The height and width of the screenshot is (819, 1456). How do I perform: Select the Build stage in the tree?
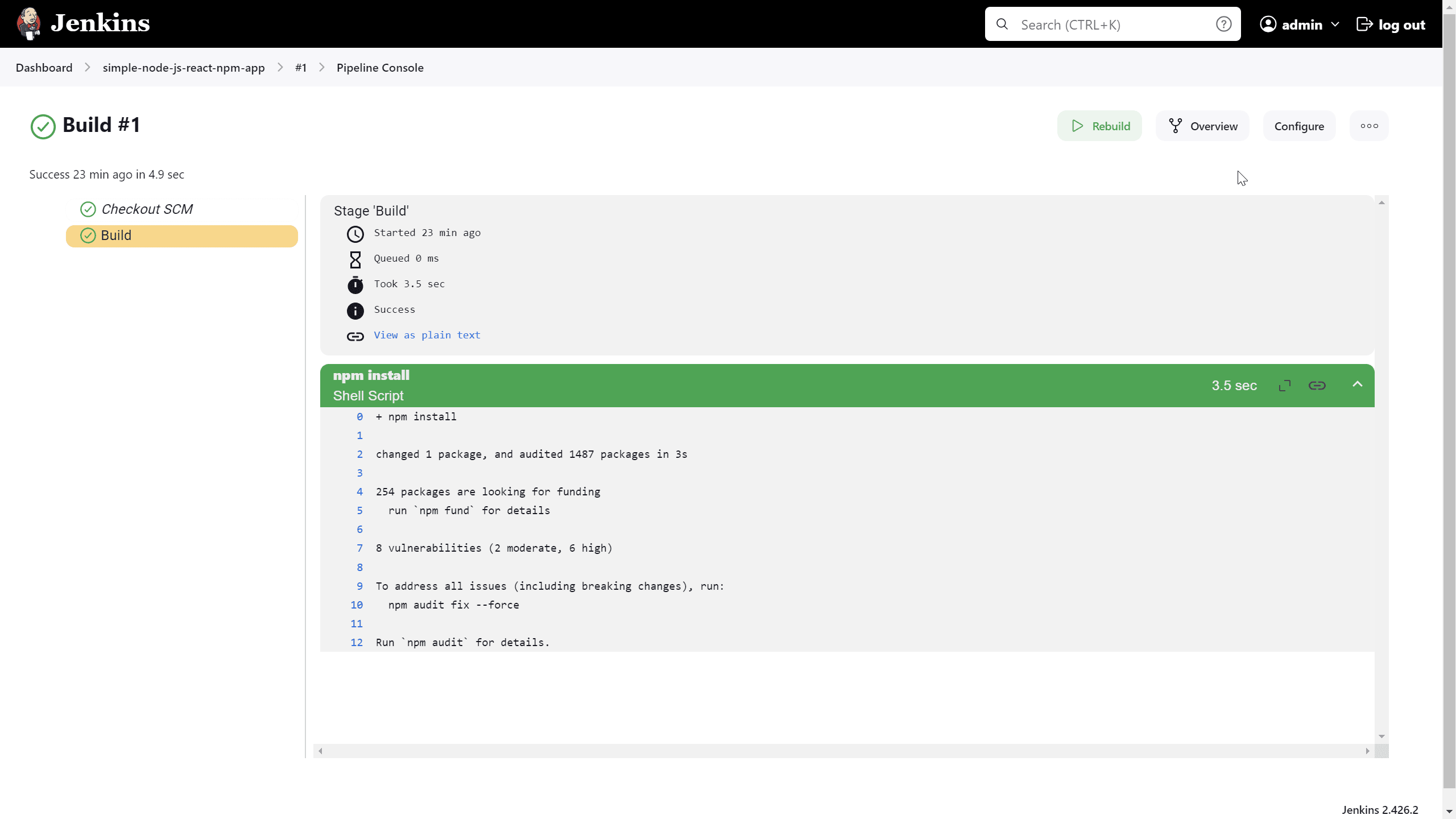[x=116, y=235]
